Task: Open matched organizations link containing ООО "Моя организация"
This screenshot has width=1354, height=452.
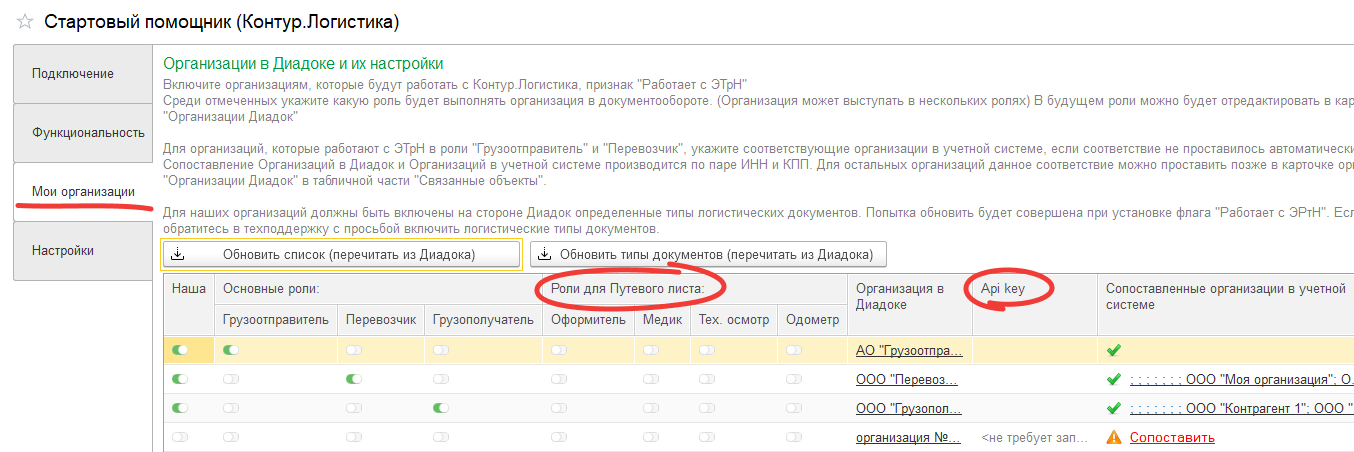Action: [x=1241, y=380]
